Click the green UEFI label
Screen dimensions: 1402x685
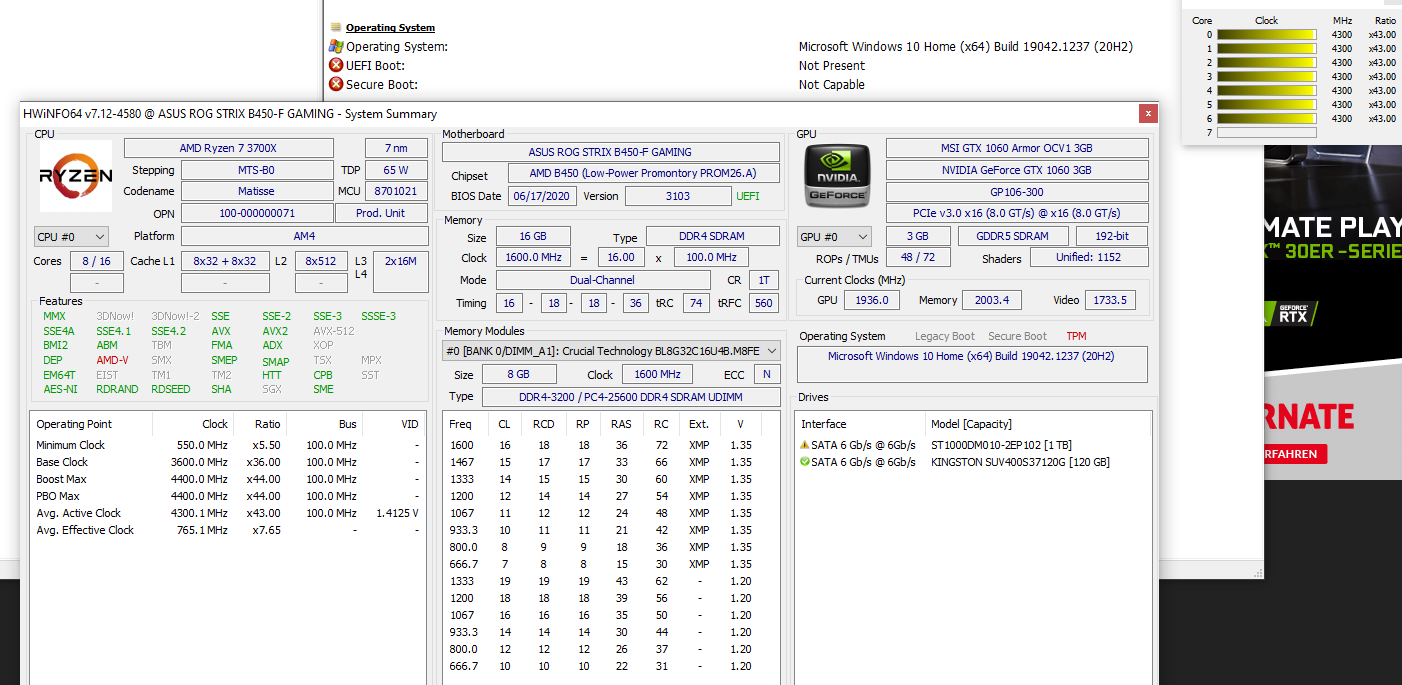pyautogui.click(x=748, y=196)
